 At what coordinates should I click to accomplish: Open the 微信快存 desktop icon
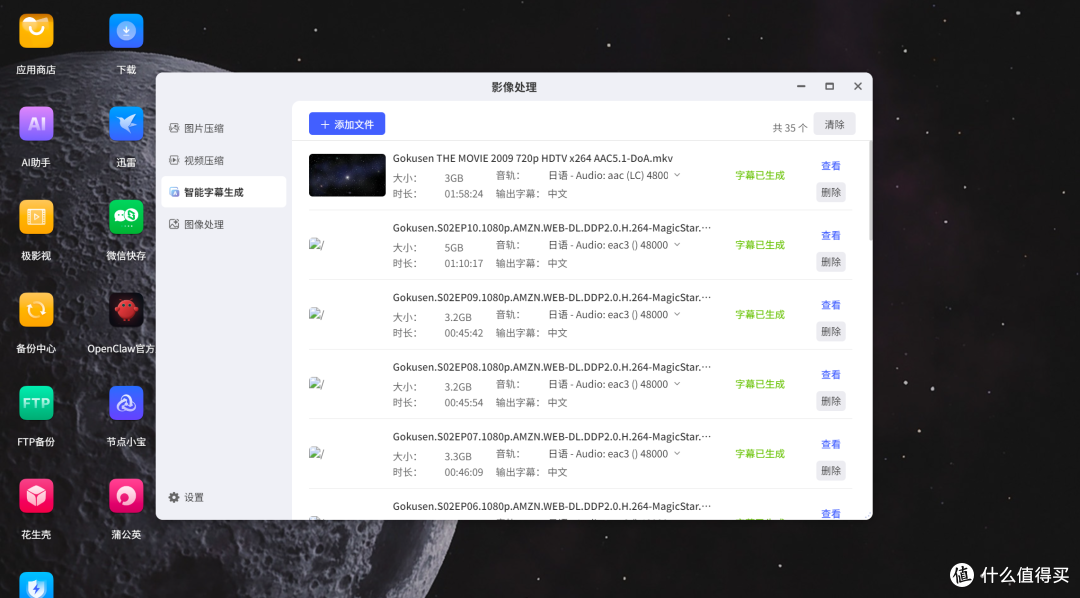126,217
